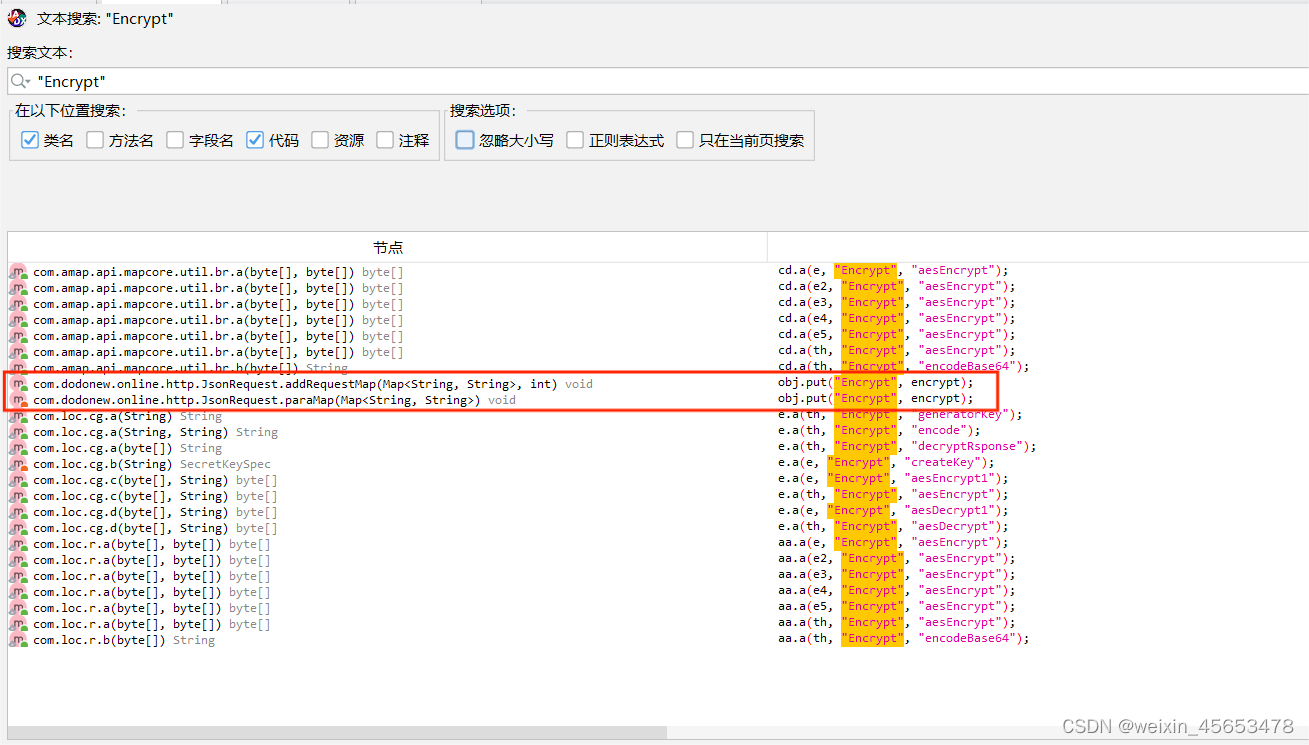Click method icon of JsonRequest.paraMap row
This screenshot has width=1309, height=745.
pyautogui.click(x=19, y=400)
